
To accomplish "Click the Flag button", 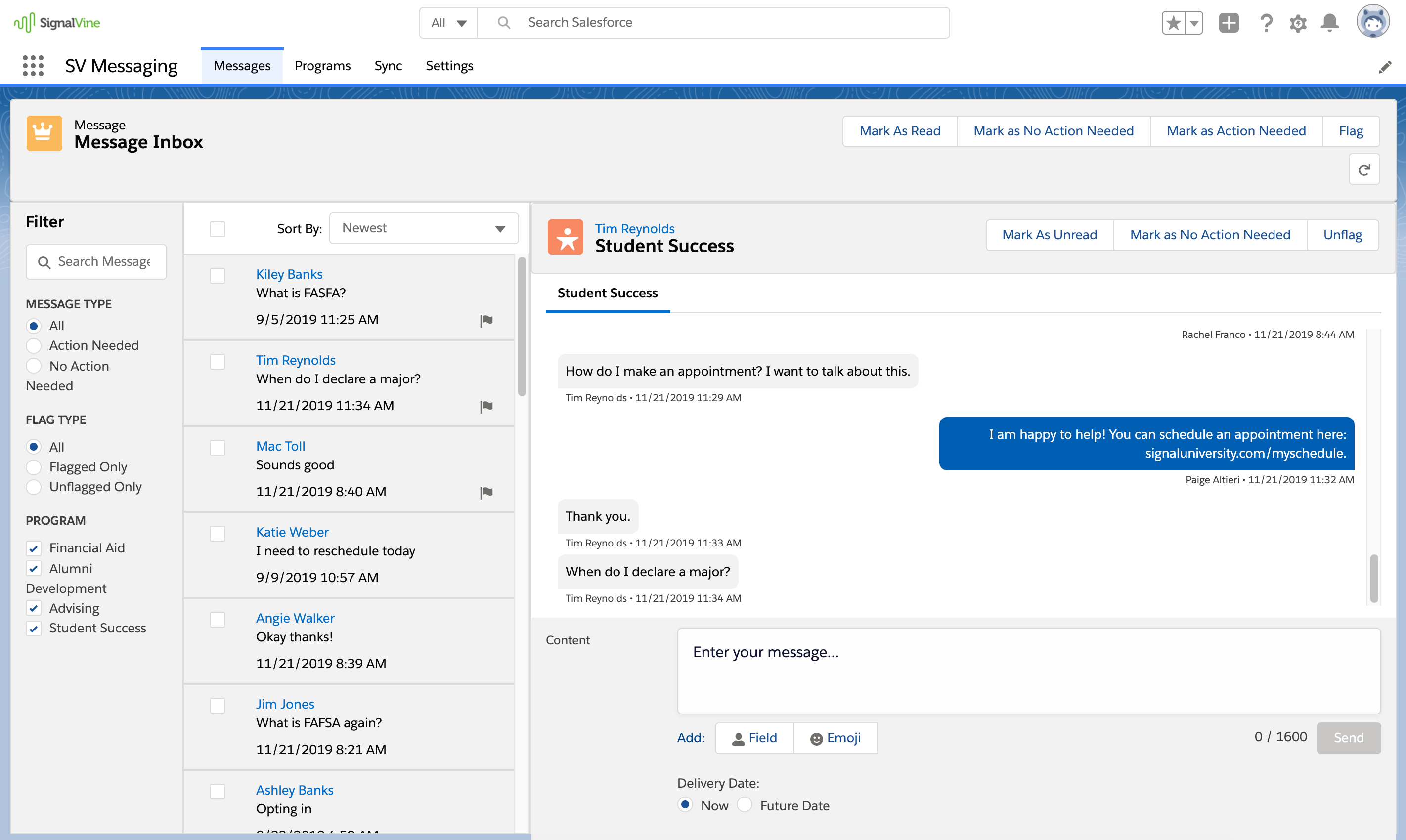I will click(1351, 131).
